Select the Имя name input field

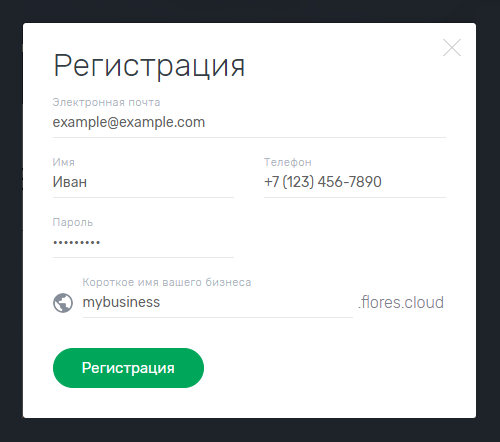pos(143,183)
